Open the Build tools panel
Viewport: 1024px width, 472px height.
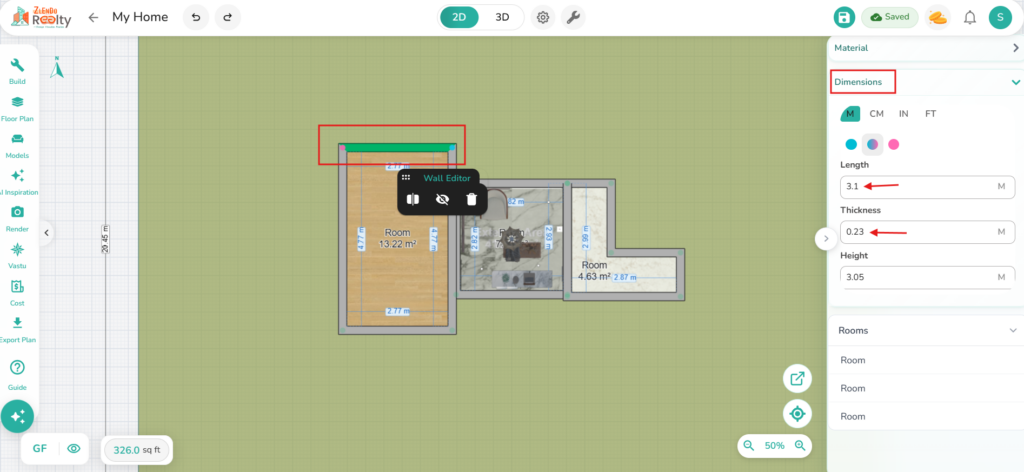17,69
